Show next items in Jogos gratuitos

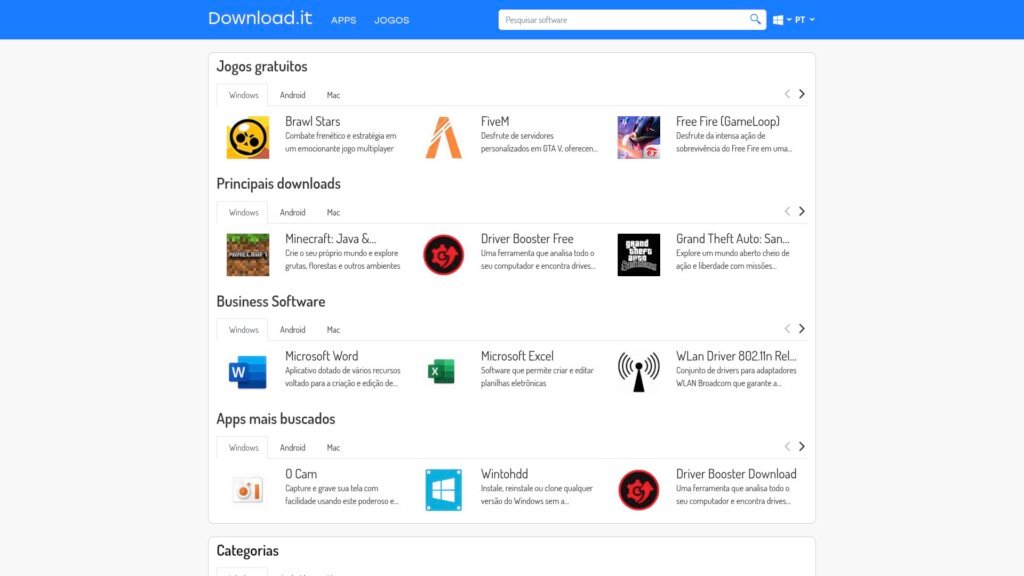802,94
